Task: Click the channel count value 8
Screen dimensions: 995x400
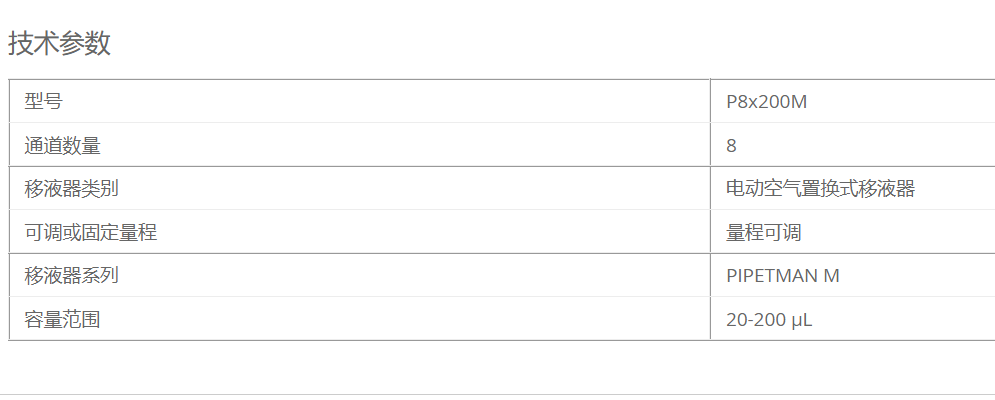Action: (x=731, y=145)
